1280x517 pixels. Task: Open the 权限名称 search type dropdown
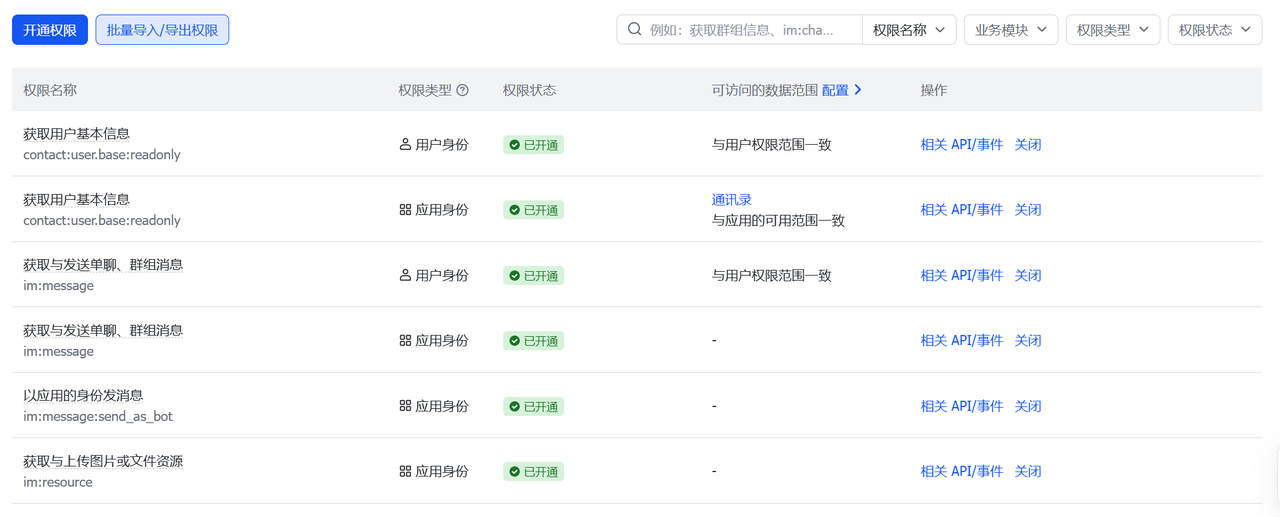[x=908, y=30]
